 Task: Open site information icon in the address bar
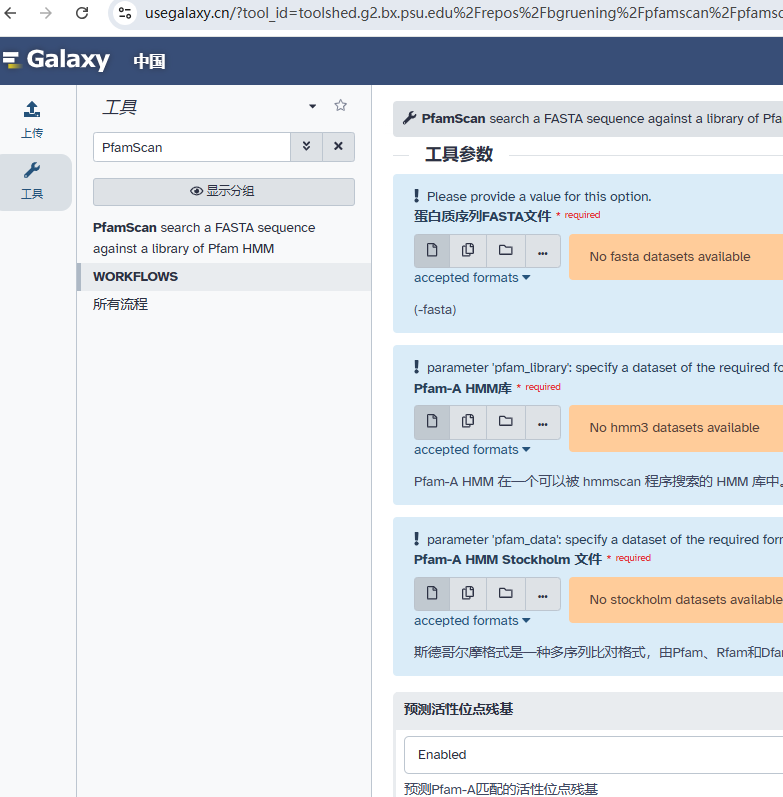tap(125, 12)
